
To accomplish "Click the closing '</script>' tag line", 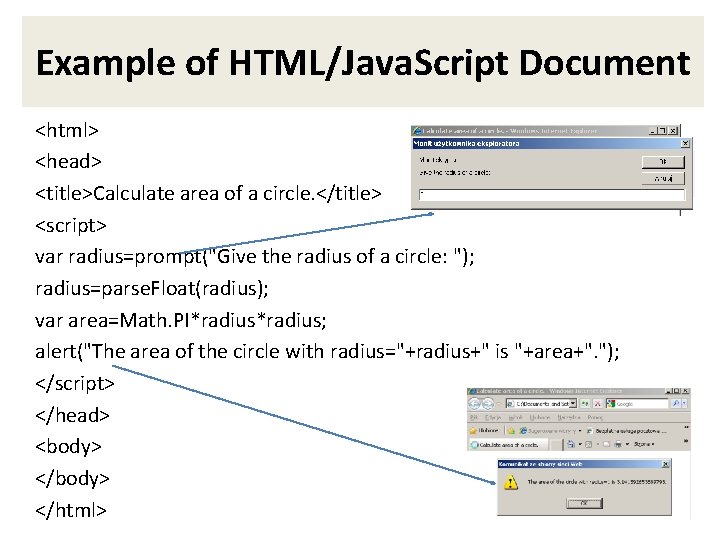I will coord(75,383).
